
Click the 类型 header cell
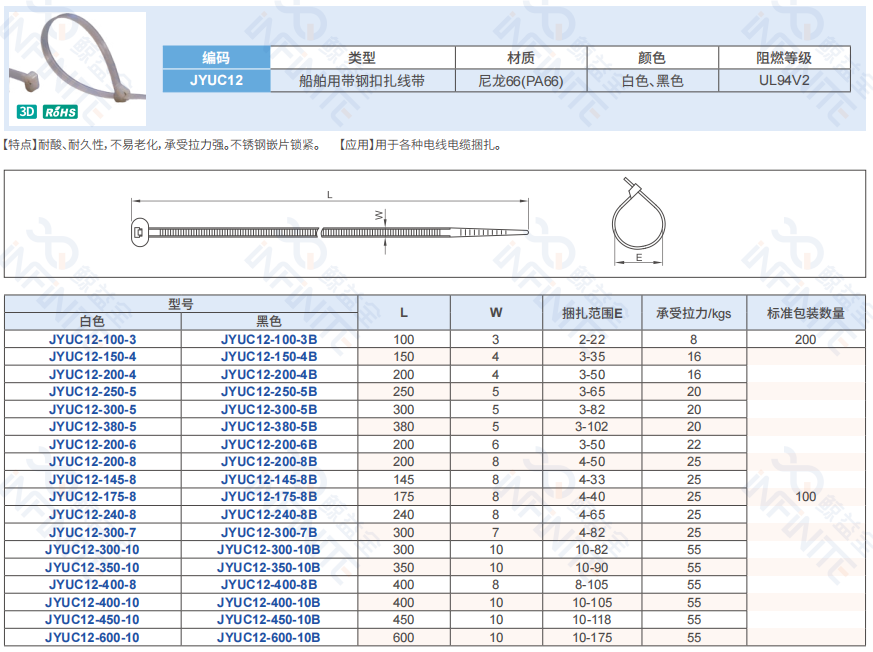tap(362, 57)
